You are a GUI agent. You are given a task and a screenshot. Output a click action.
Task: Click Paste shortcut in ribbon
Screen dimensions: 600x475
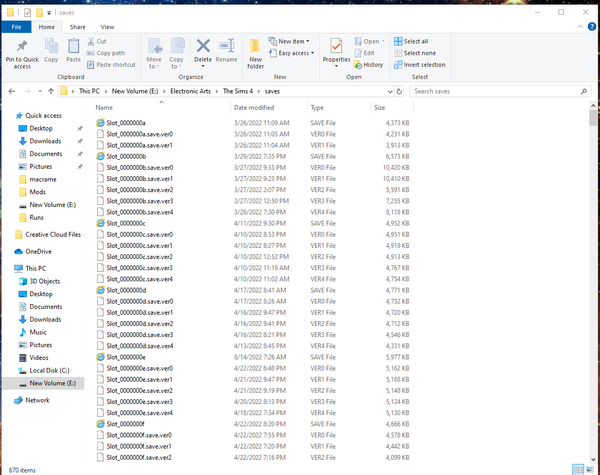click(x=111, y=65)
